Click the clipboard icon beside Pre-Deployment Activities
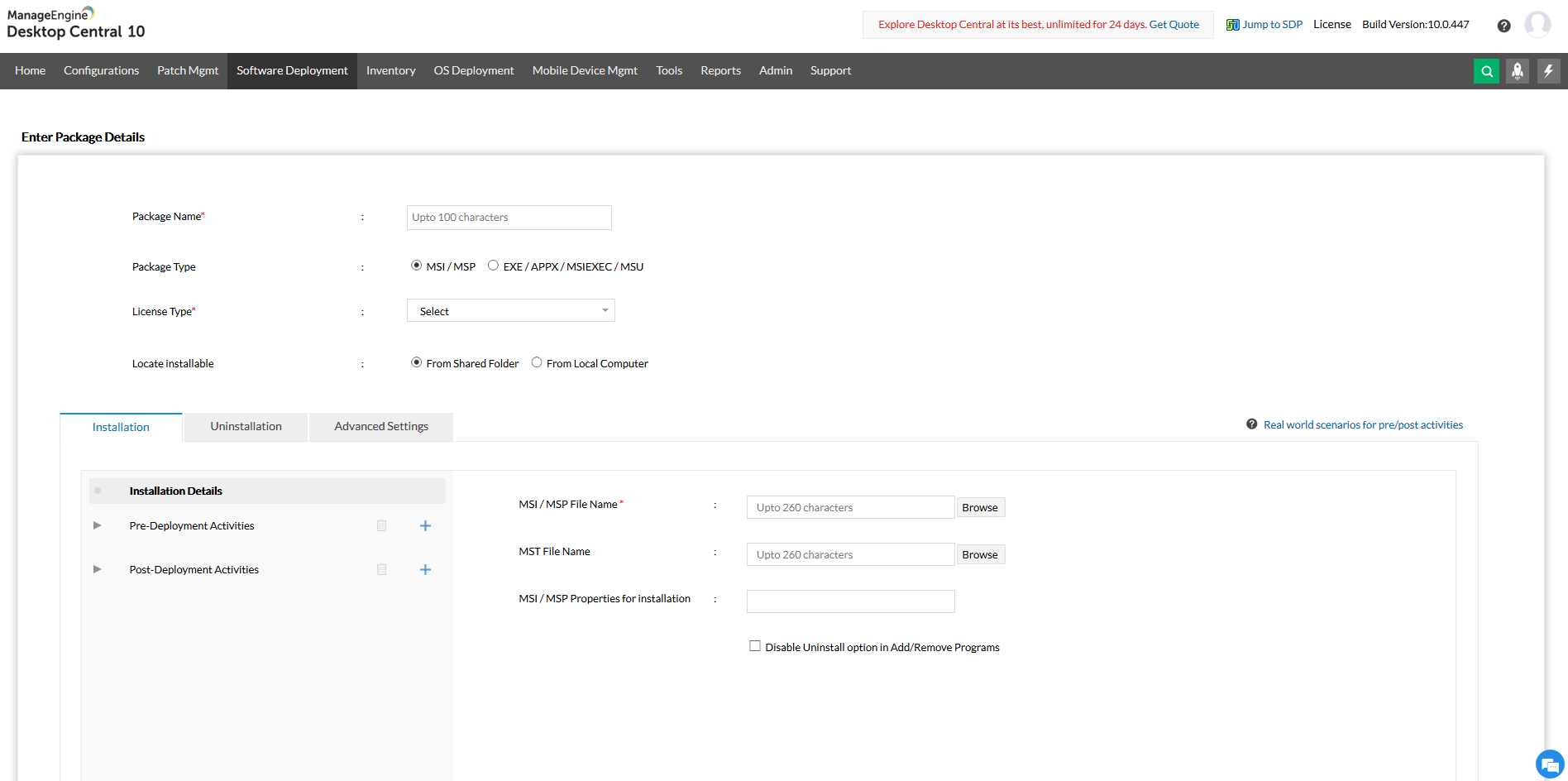Screen dimensions: 1568x781 [381, 525]
